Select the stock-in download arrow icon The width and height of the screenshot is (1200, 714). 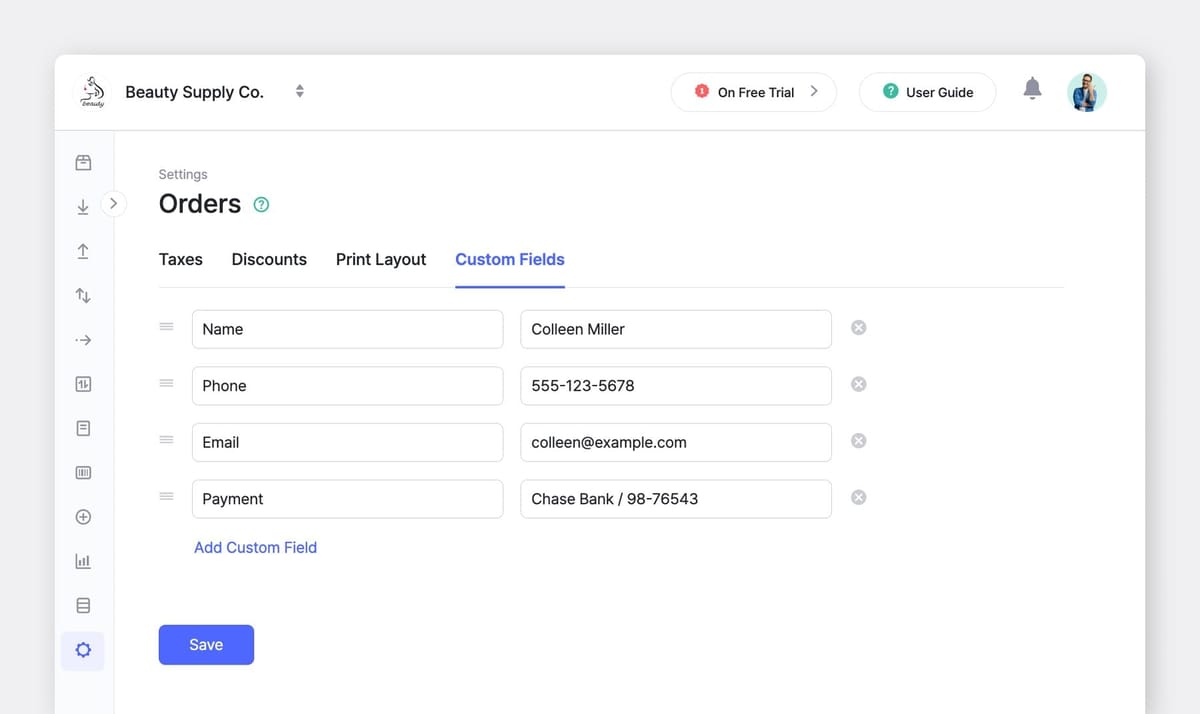(x=83, y=206)
